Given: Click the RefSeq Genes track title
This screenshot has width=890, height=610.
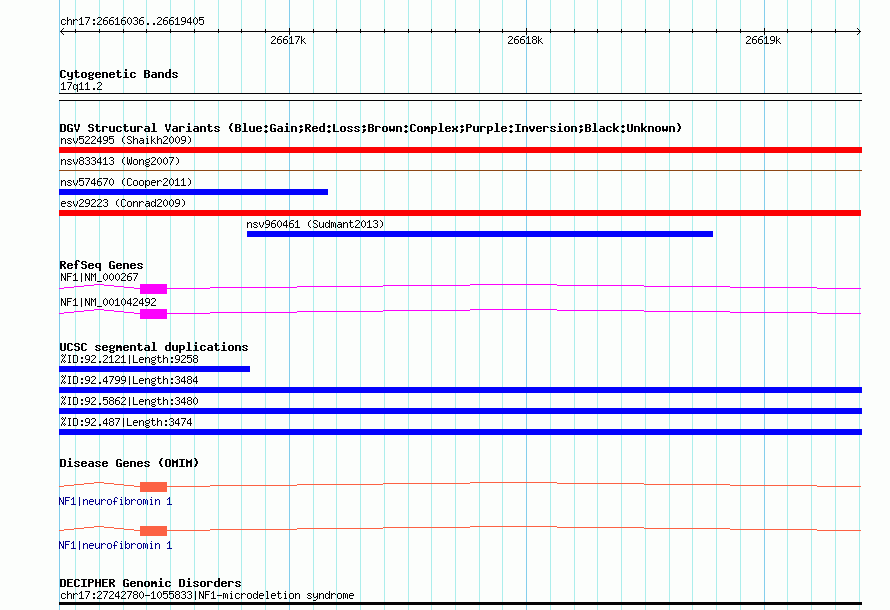Looking at the screenshot, I should [101, 265].
